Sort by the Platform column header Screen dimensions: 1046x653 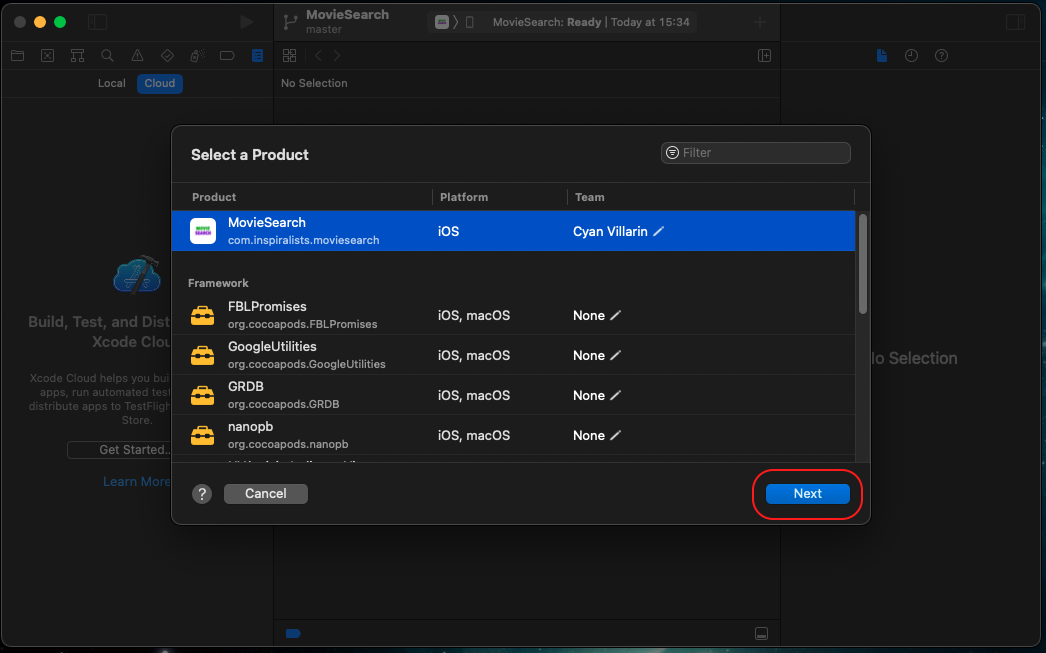coord(464,197)
